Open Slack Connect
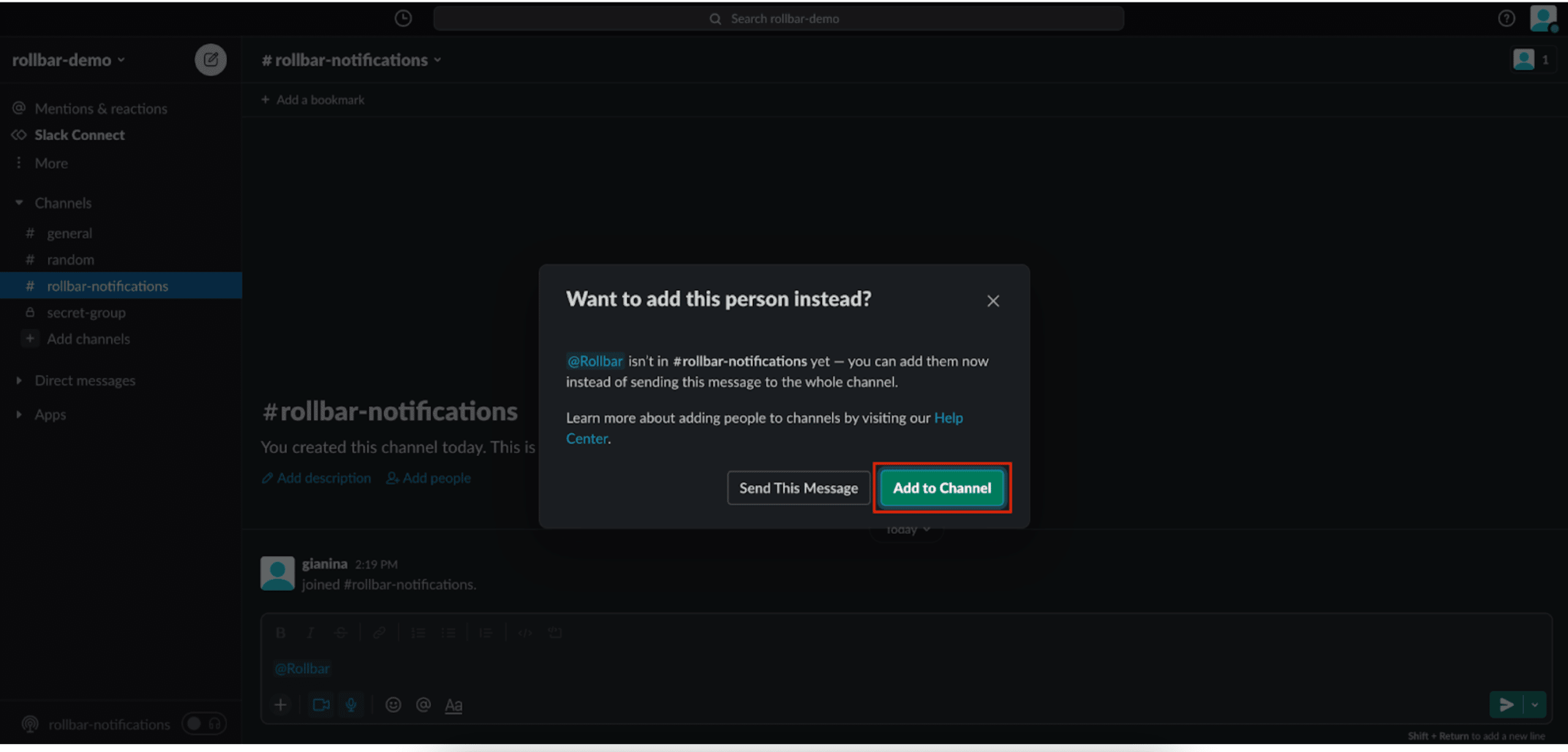This screenshot has width=1568, height=752. pos(68,135)
